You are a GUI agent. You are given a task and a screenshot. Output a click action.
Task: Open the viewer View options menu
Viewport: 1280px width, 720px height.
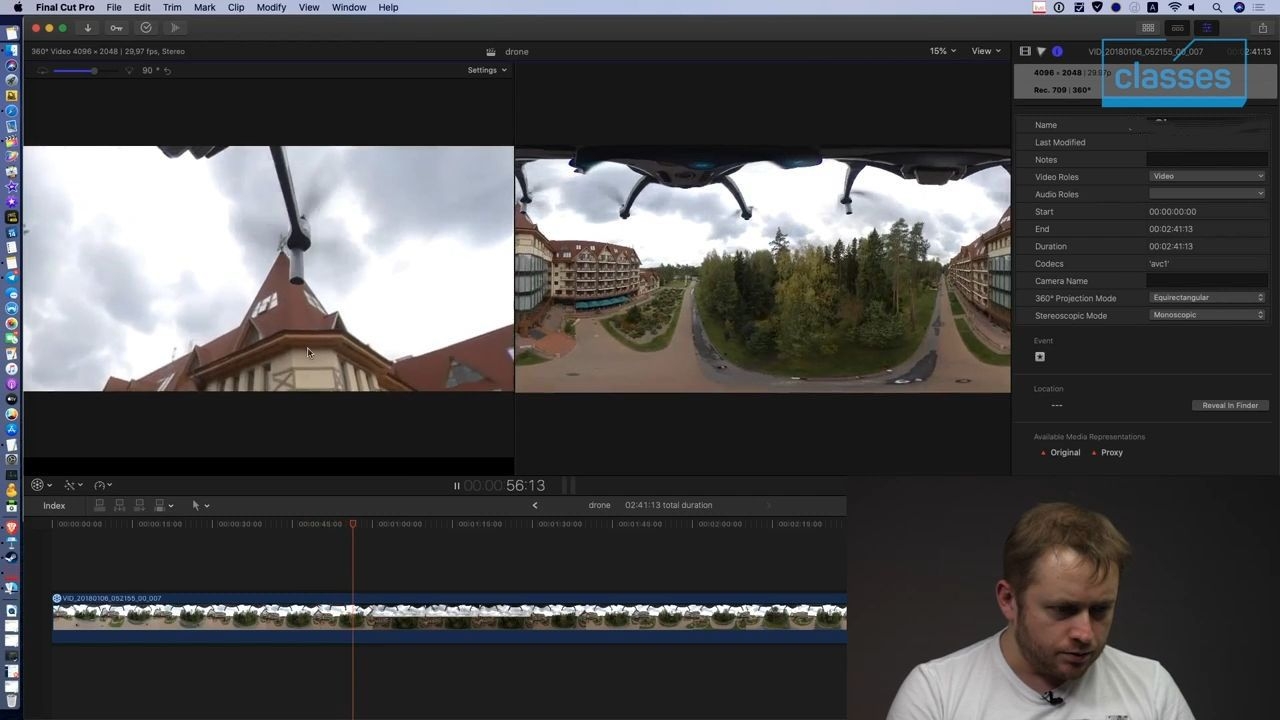click(985, 51)
